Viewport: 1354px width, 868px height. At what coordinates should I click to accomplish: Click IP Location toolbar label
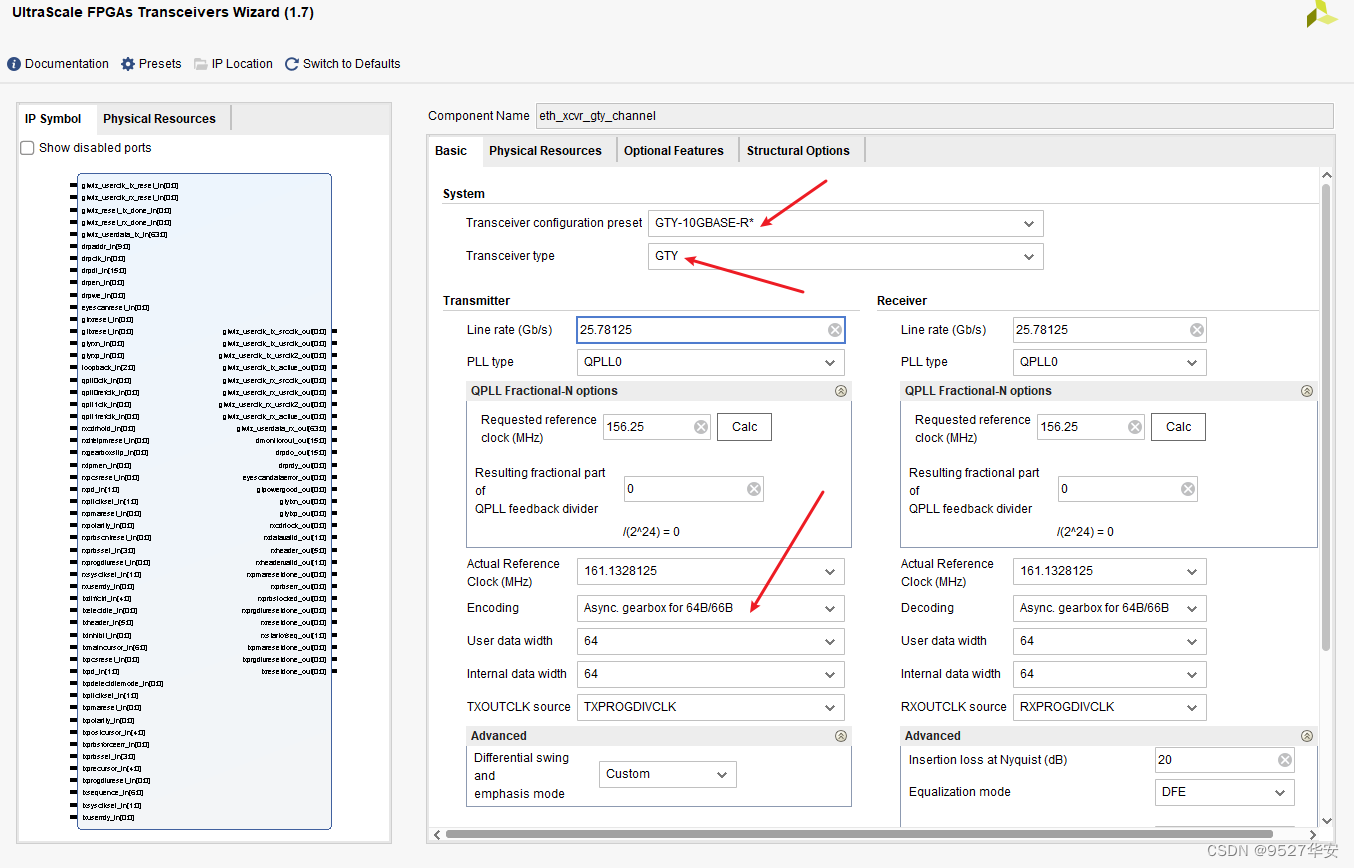coord(242,64)
